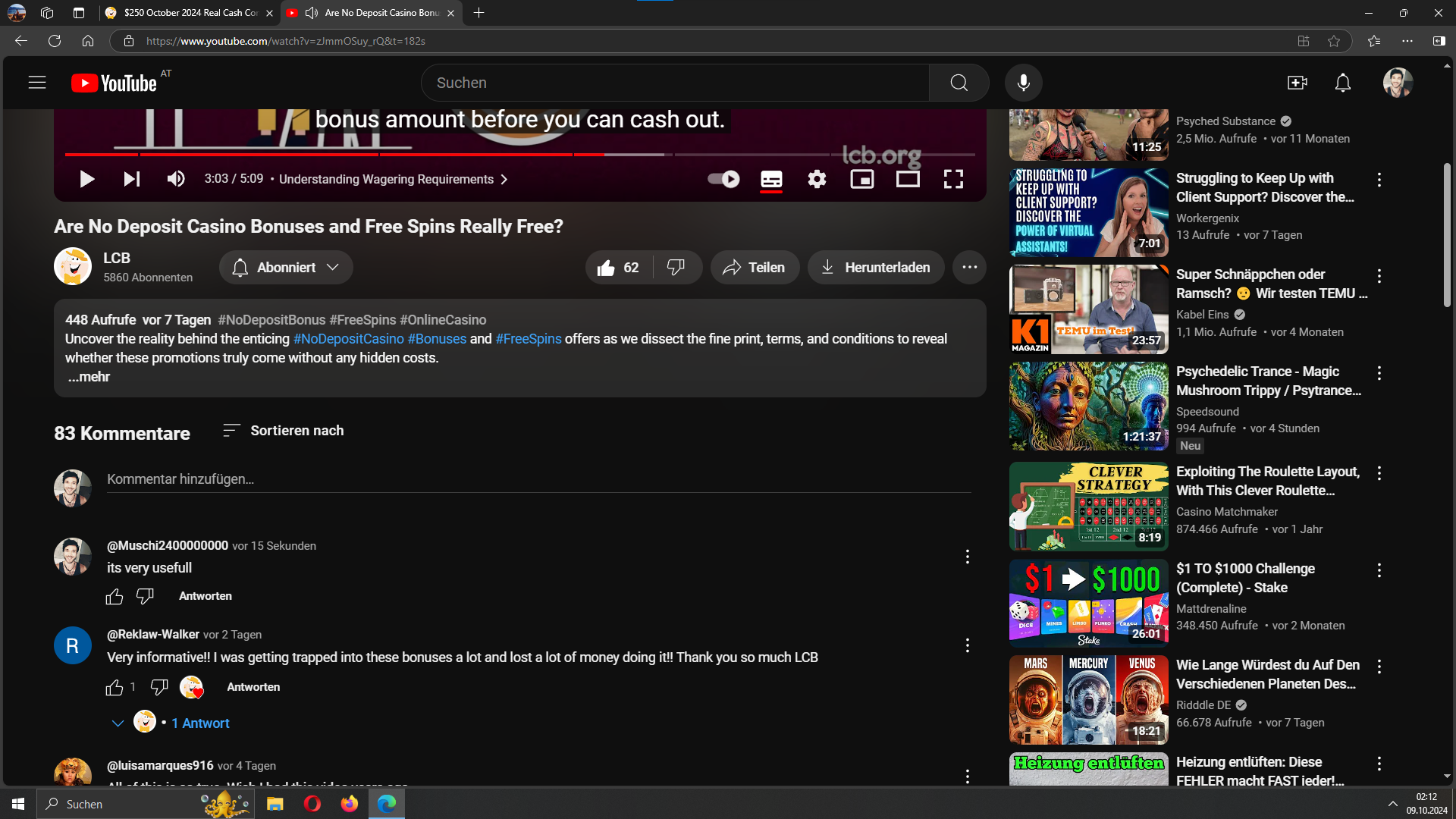Mute the video volume
Screen dimensions: 1456x819
pos(176,179)
